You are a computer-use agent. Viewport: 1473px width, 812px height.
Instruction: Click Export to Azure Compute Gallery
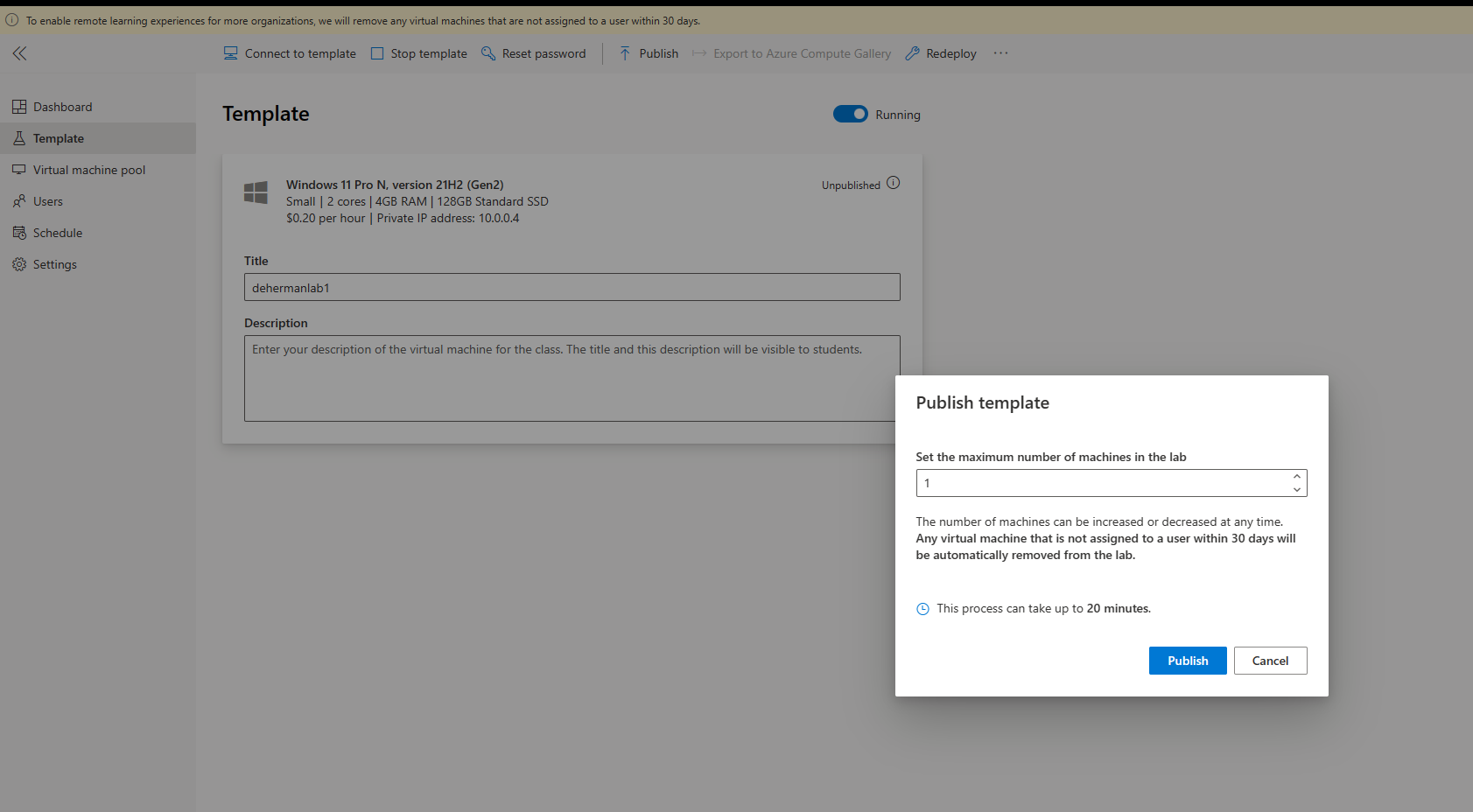coord(791,53)
